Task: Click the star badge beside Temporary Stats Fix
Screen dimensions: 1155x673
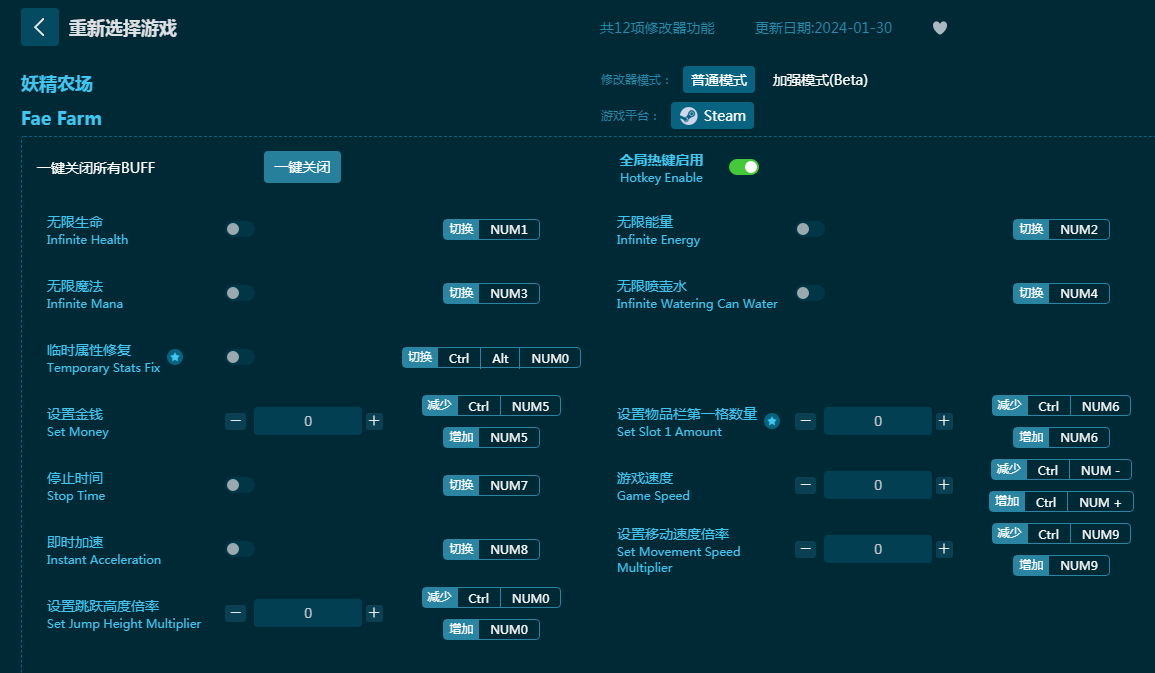Action: 175,357
